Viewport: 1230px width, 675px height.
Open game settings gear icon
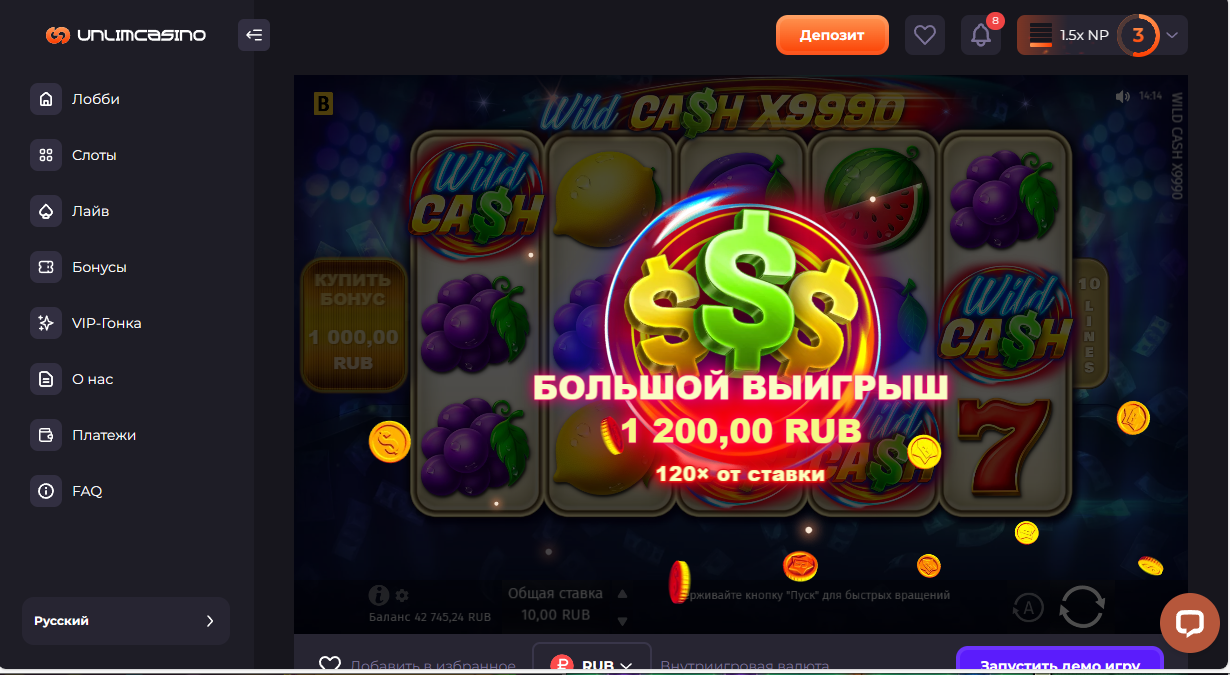coord(402,595)
